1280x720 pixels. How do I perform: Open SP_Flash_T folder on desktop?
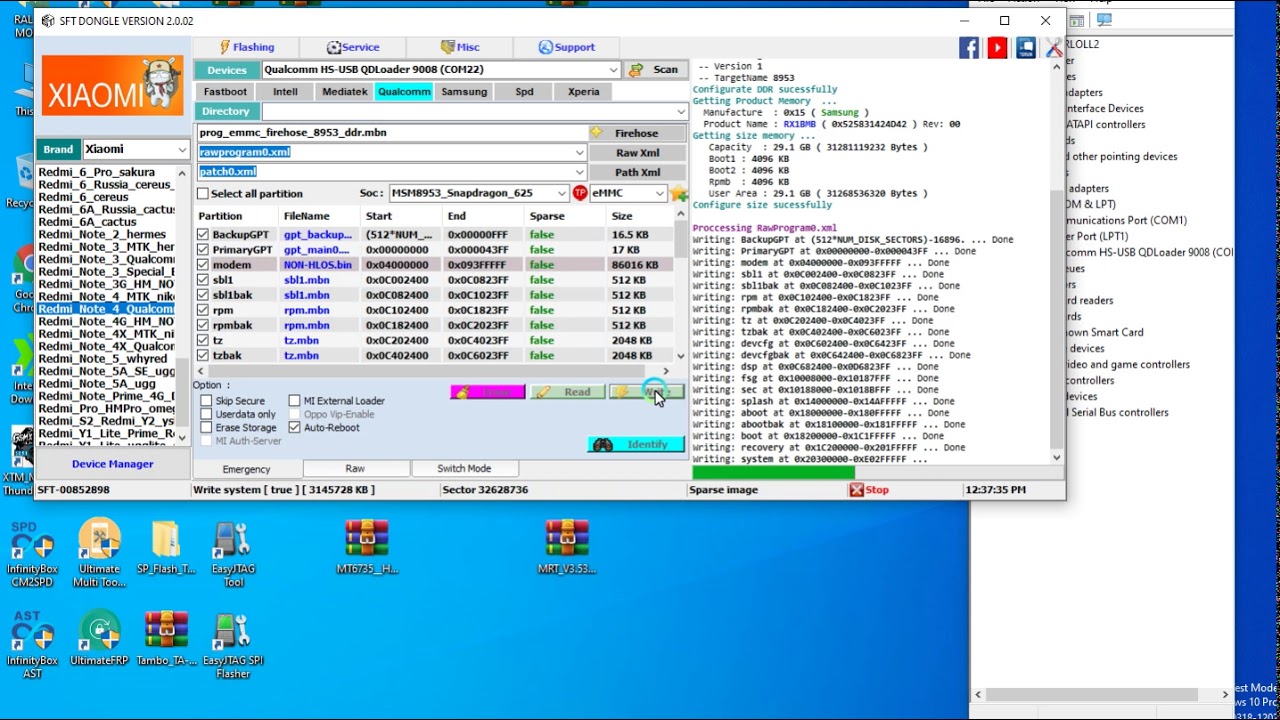(166, 548)
